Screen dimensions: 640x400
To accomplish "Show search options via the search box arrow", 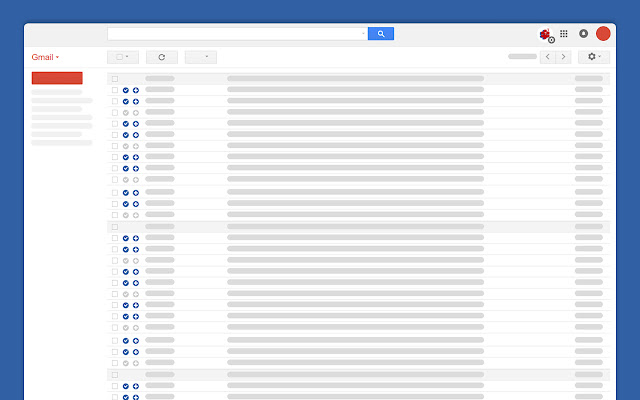I will (363, 33).
